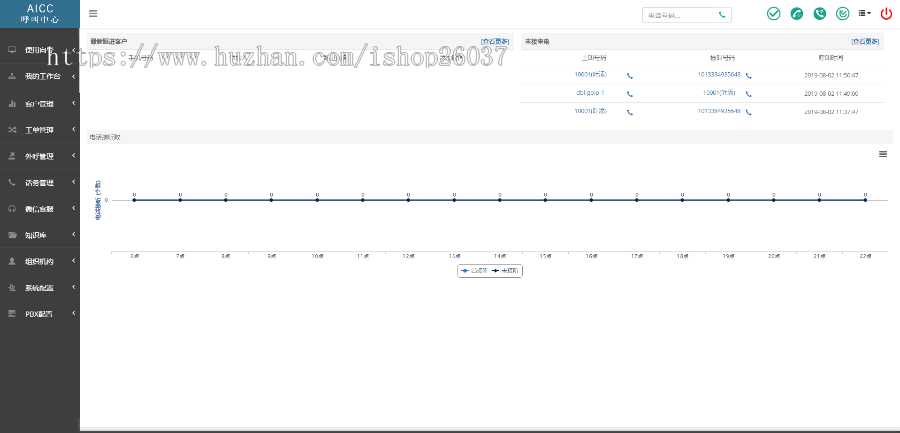
Task: Click timestamp 2019-08-02 11:40:00
Action: click(x=831, y=94)
